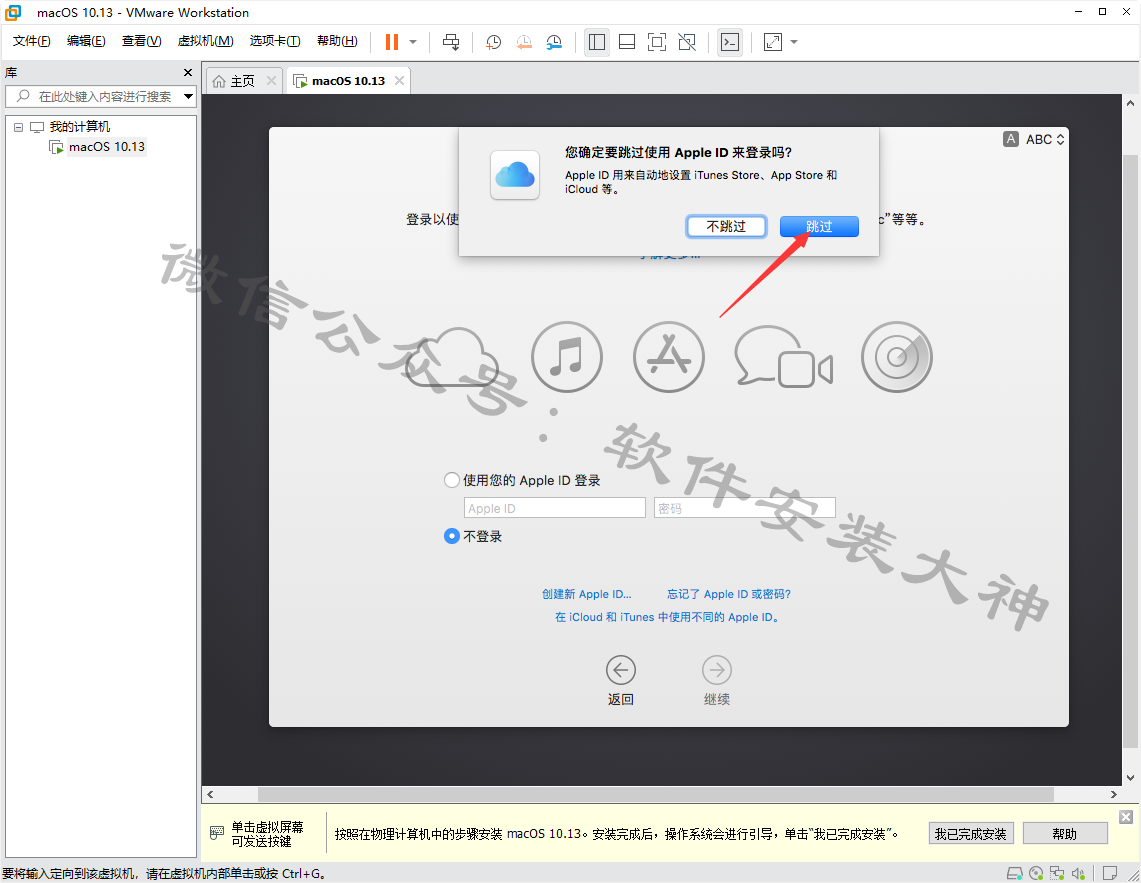1141x883 pixels.
Task: Open the 编辑 menu
Action: [x=86, y=41]
